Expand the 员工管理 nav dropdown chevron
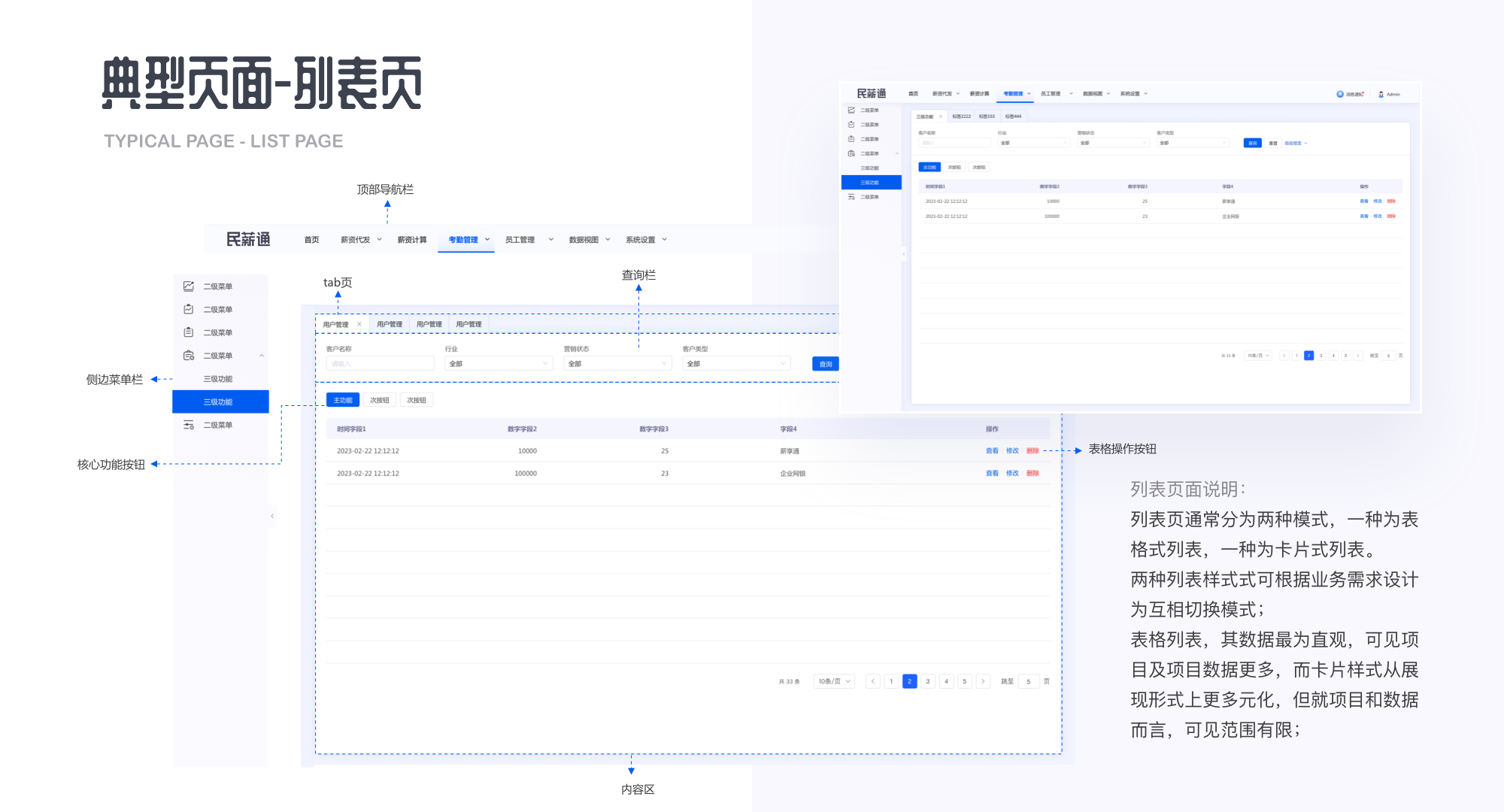Image resolution: width=1504 pixels, height=812 pixels. [x=550, y=239]
